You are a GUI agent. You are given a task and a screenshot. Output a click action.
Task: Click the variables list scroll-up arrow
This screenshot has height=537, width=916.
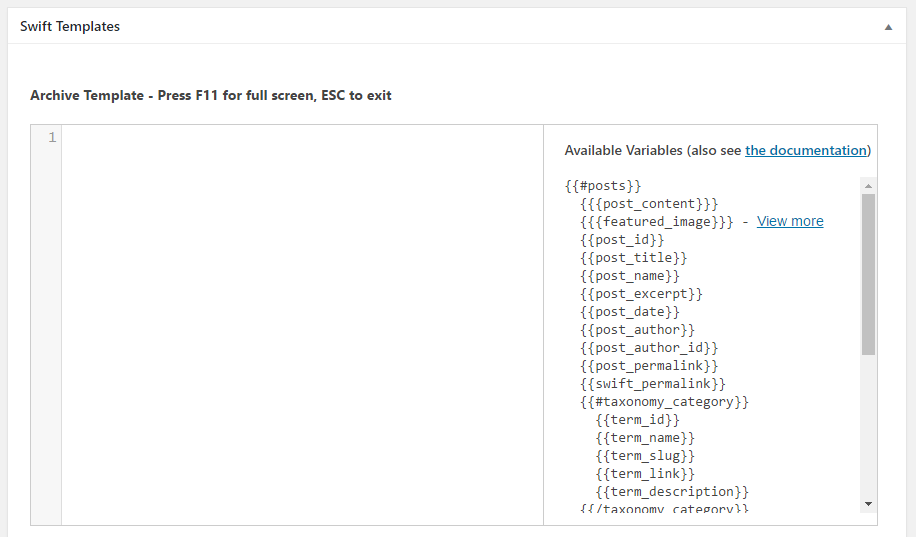868,186
